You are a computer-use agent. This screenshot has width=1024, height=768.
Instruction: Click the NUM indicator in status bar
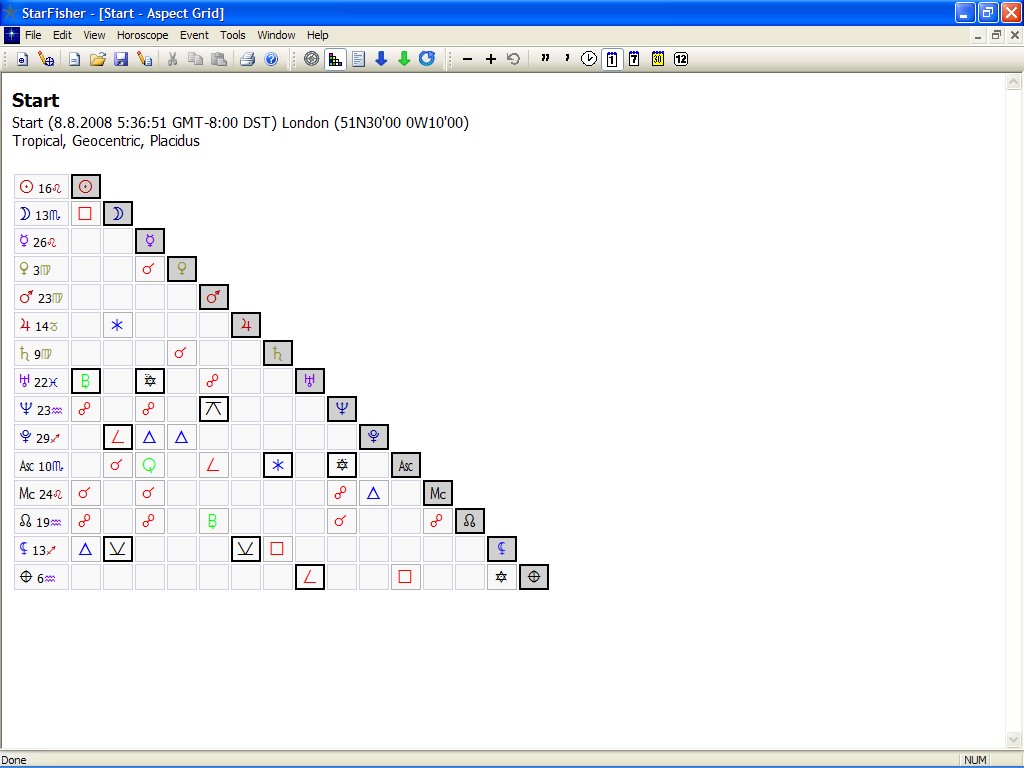(975, 760)
